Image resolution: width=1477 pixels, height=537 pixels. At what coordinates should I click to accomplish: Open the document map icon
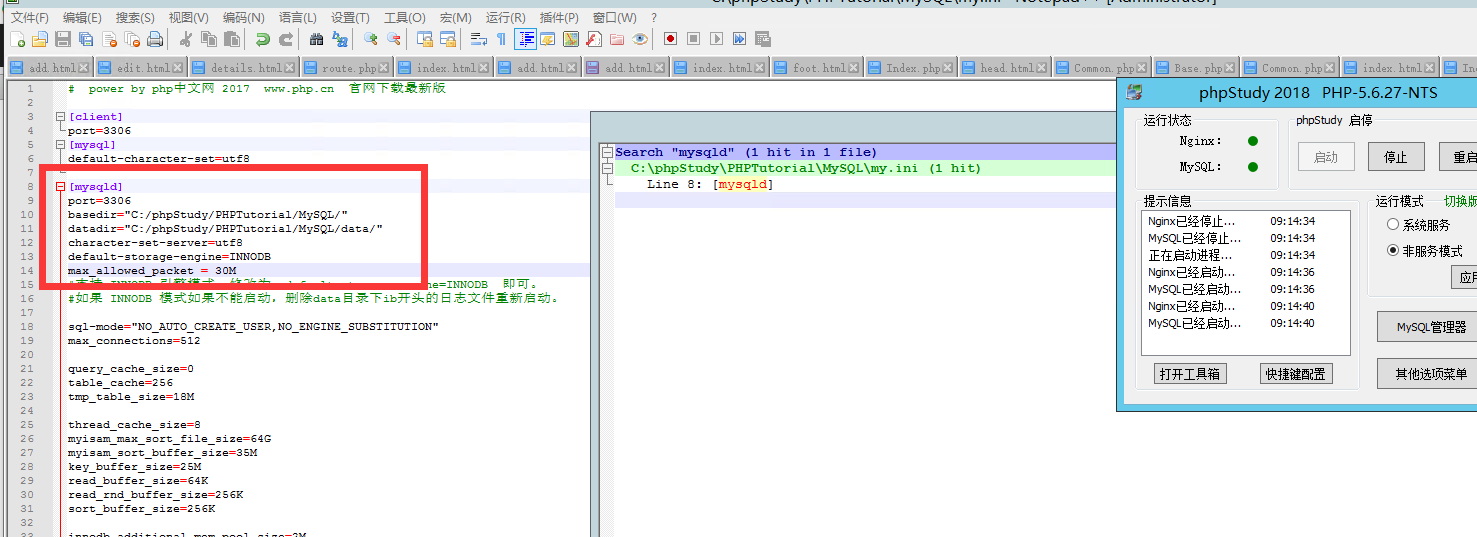570,39
